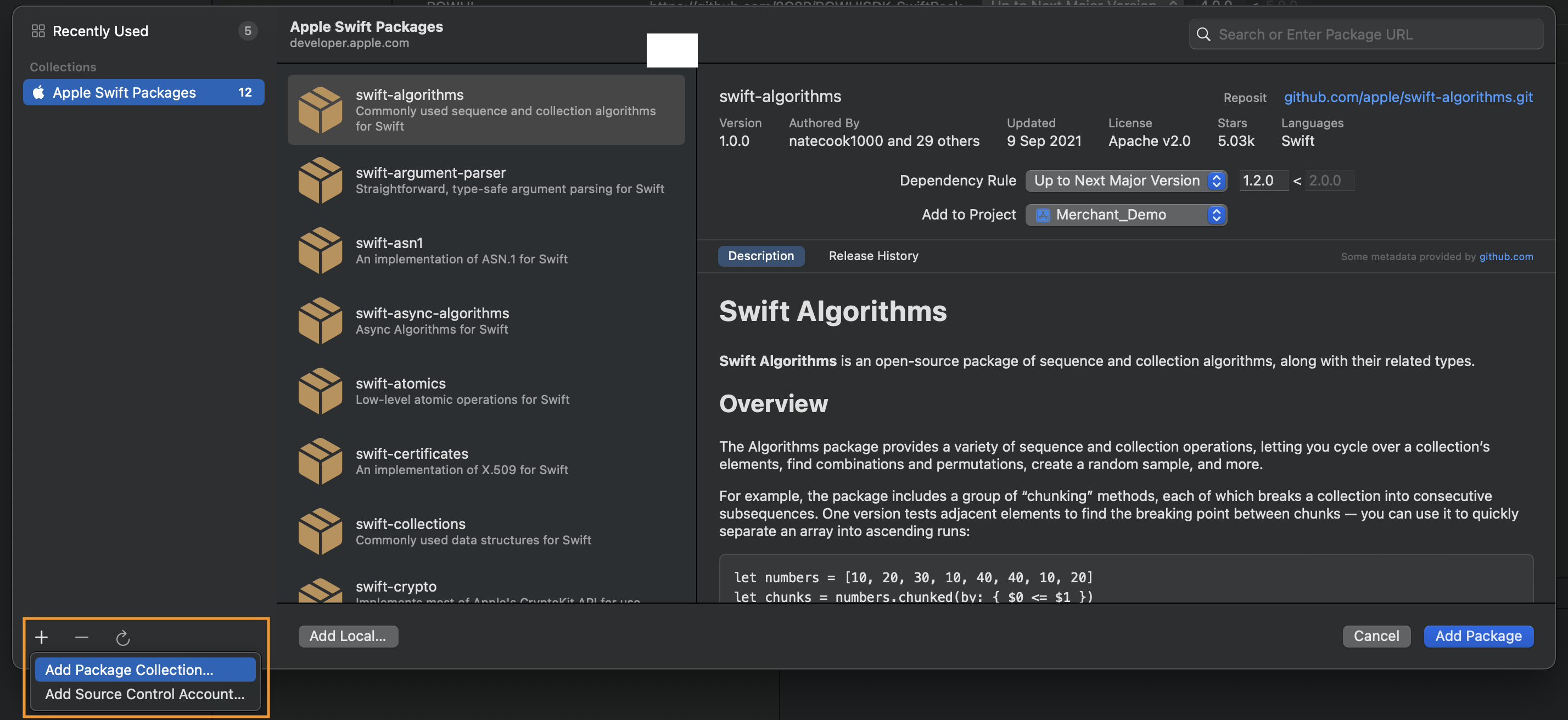Click the Apple logo icon in Collections
The height and width of the screenshot is (720, 1568).
pyautogui.click(x=38, y=92)
